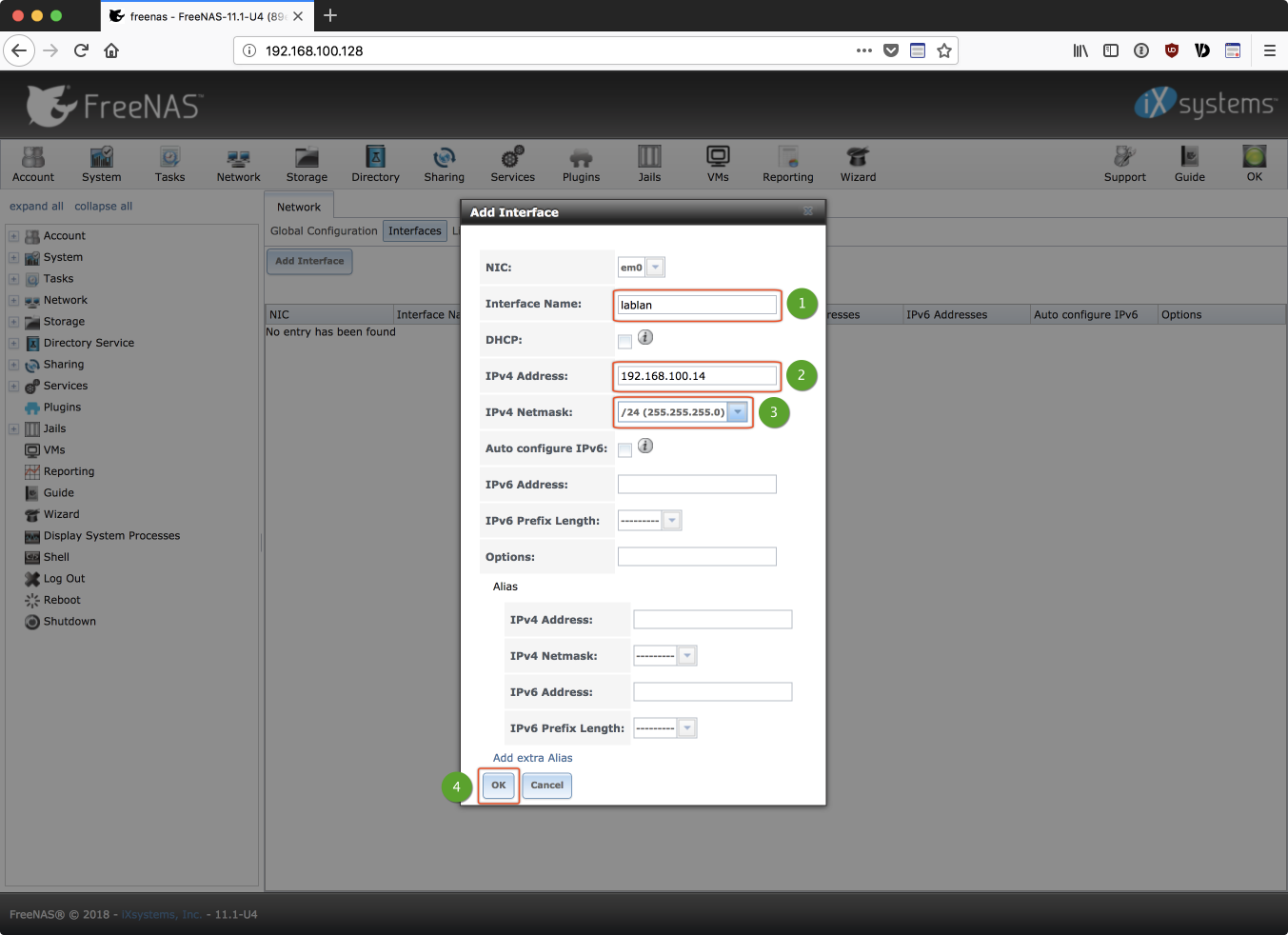Enable the DHCP checkbox
The image size is (1288, 935).
coord(624,341)
